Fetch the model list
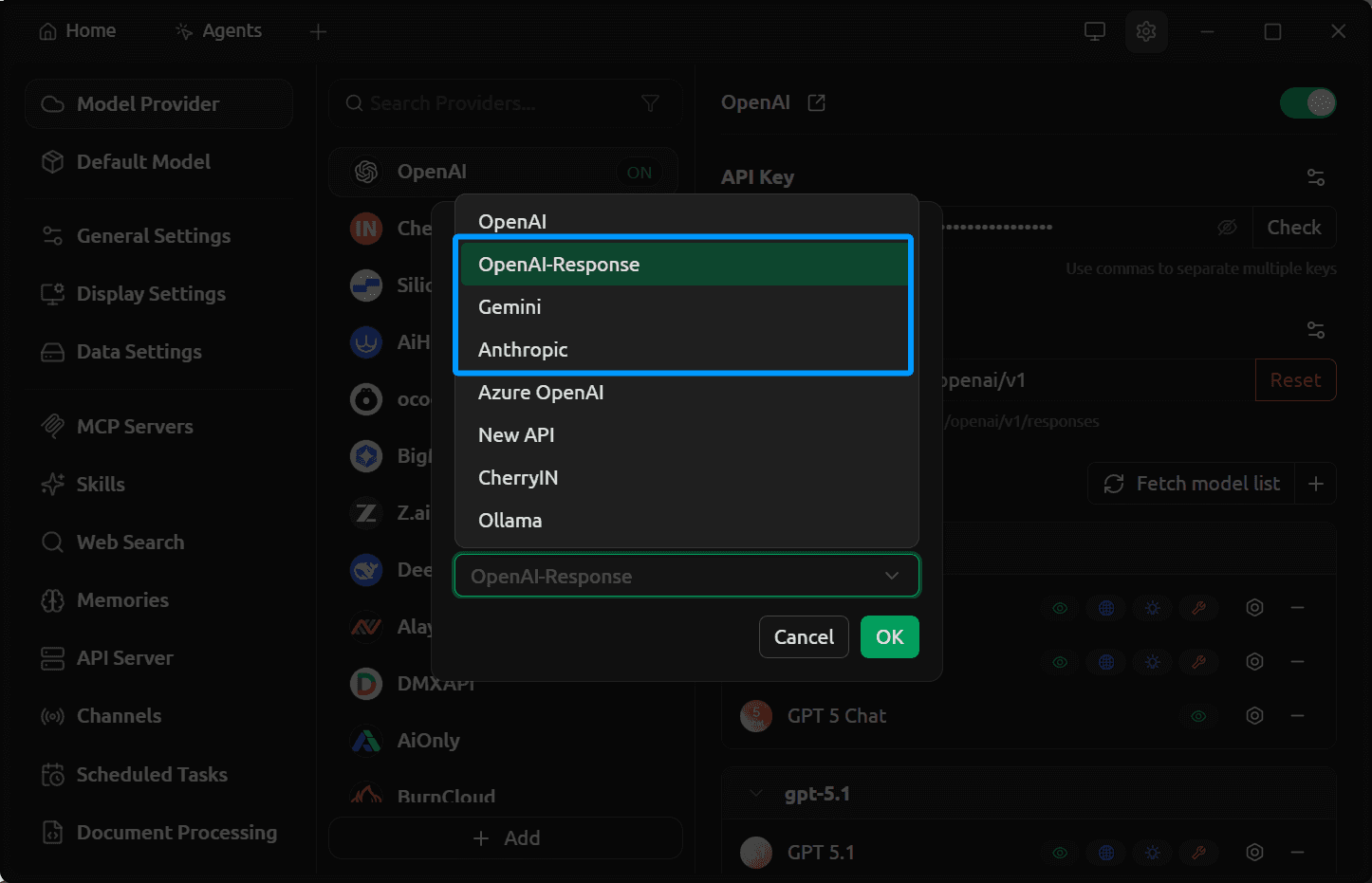Image resolution: width=1372 pixels, height=883 pixels. click(x=1192, y=484)
